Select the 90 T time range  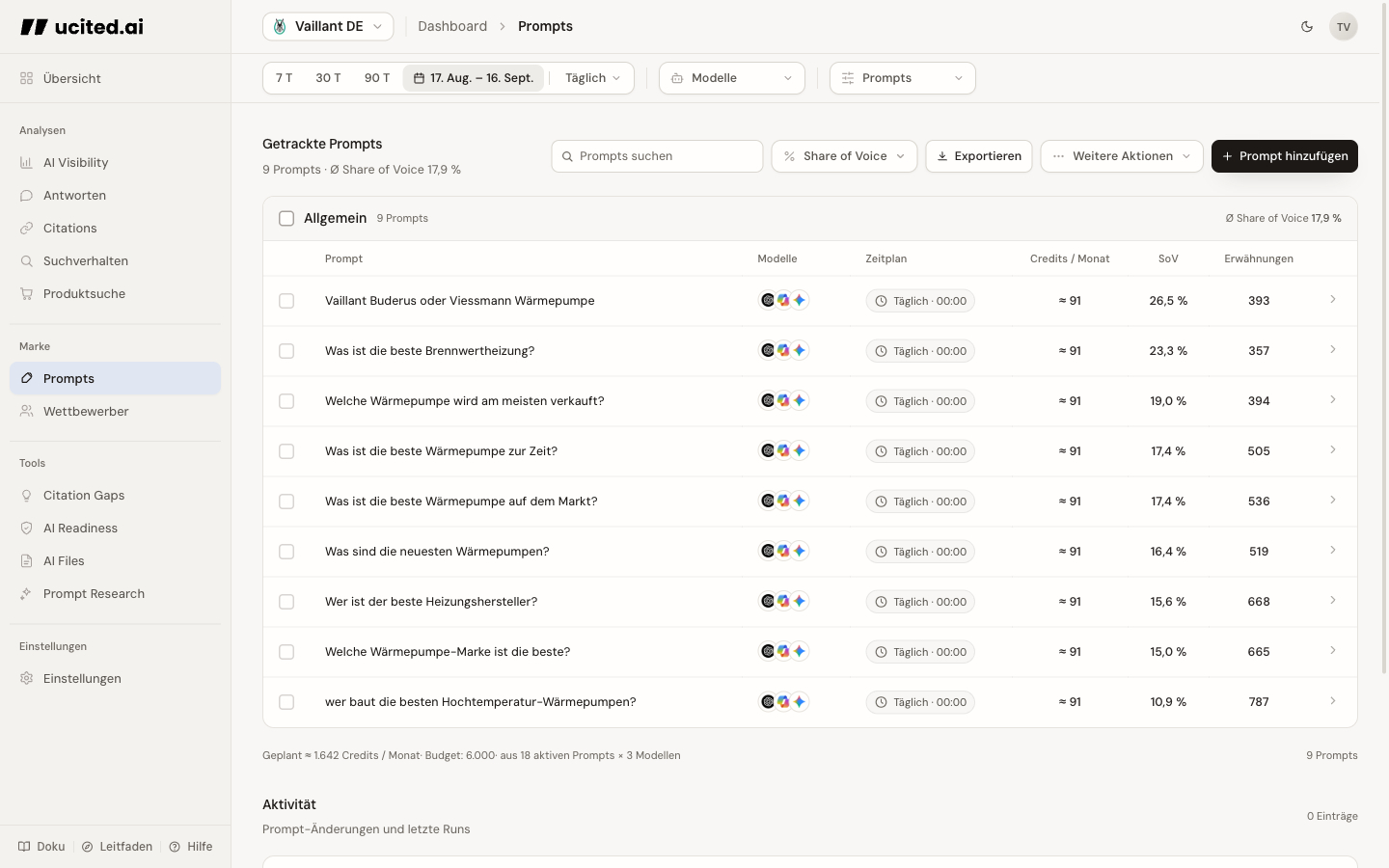[x=377, y=78]
